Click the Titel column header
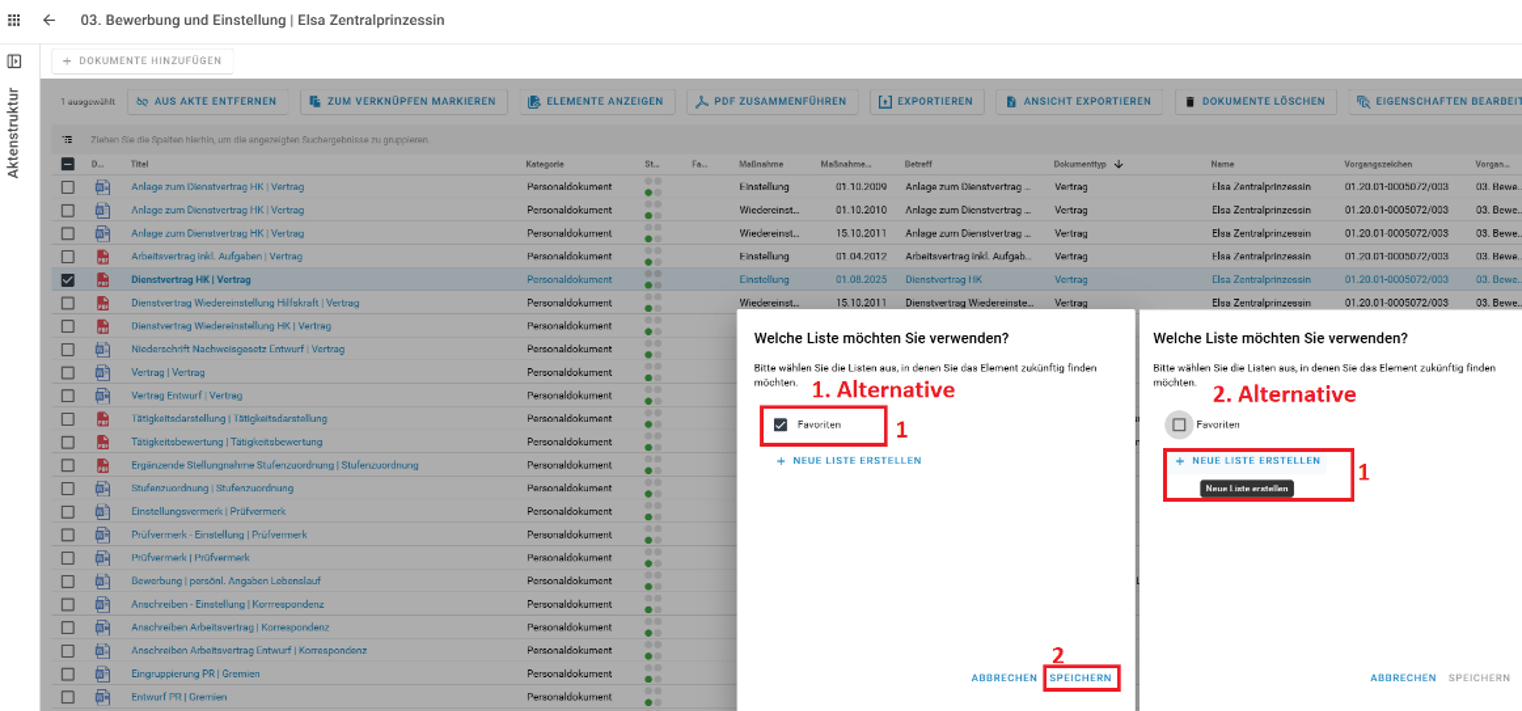The width and height of the screenshot is (1522, 711). (140, 164)
